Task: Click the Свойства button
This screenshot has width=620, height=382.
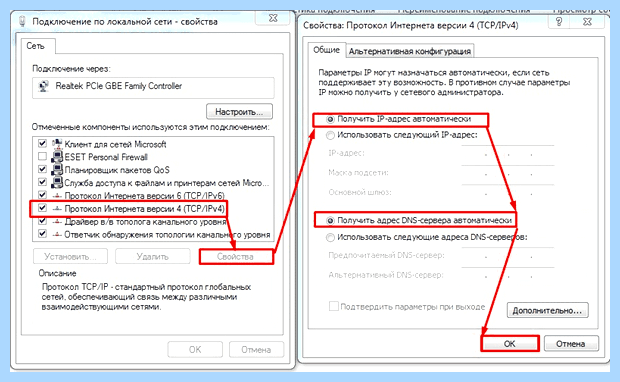Action: coord(236,257)
